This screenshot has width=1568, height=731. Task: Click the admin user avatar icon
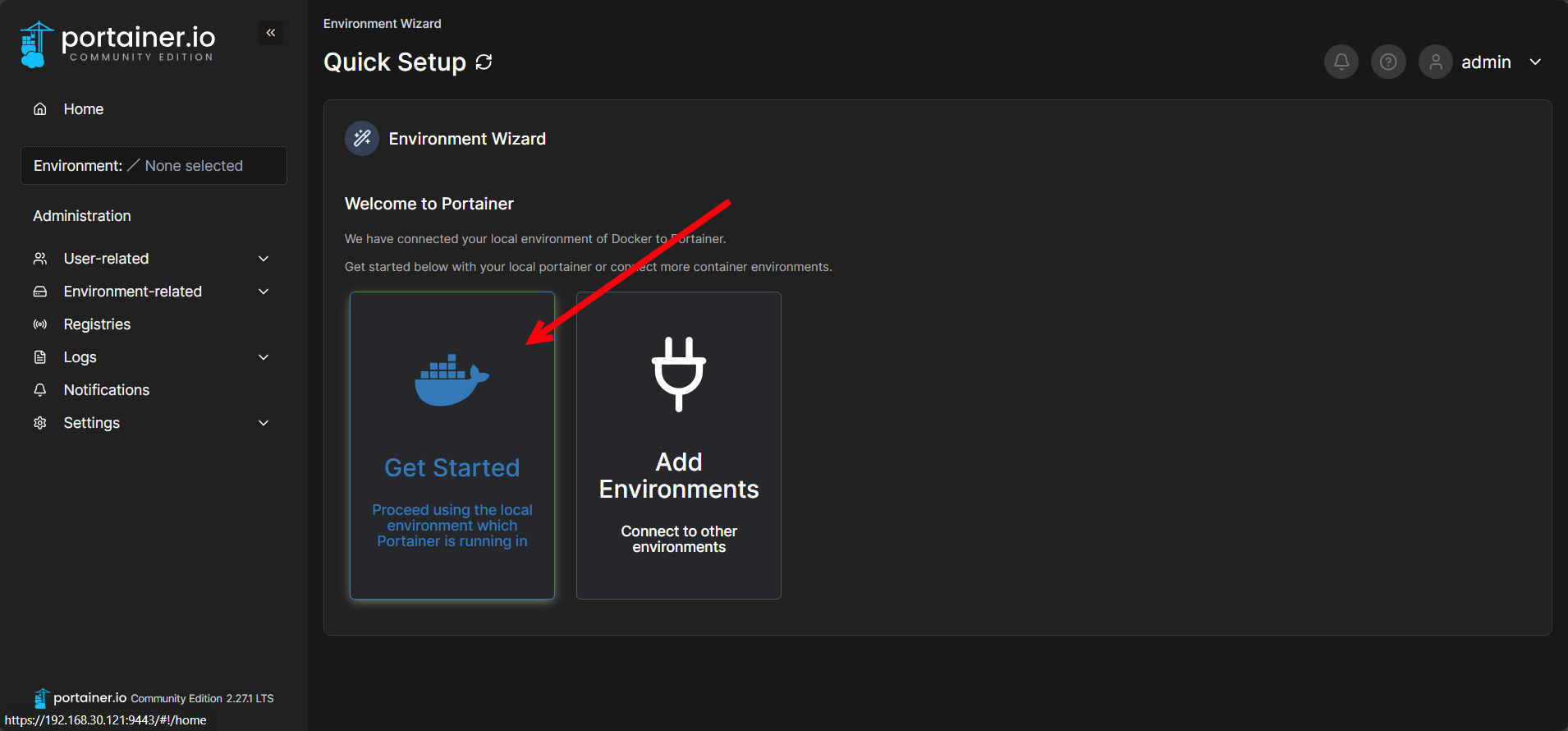coord(1436,62)
